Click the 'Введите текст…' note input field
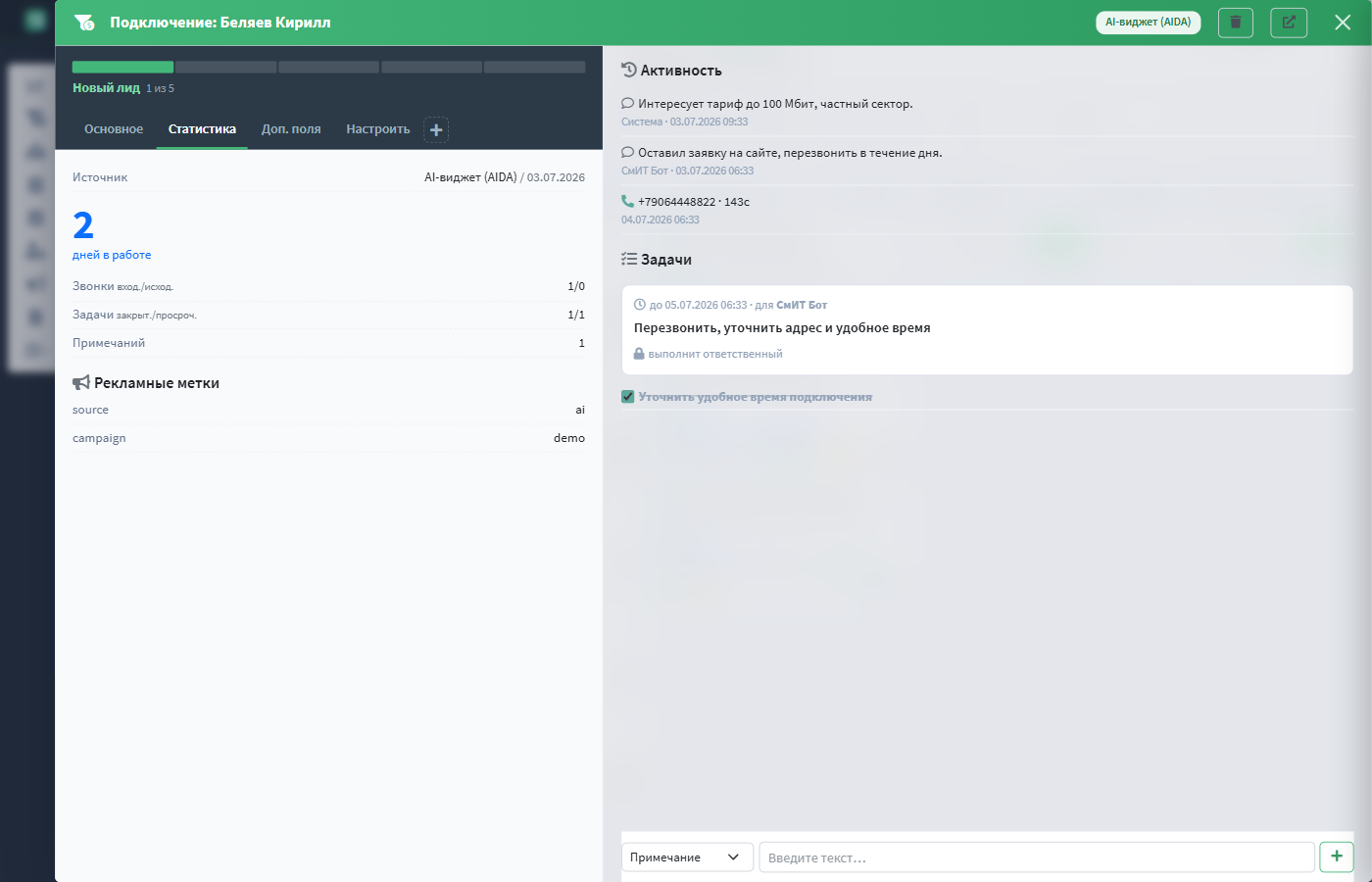Viewport: 1372px width, 882px height. pyautogui.click(x=1037, y=857)
